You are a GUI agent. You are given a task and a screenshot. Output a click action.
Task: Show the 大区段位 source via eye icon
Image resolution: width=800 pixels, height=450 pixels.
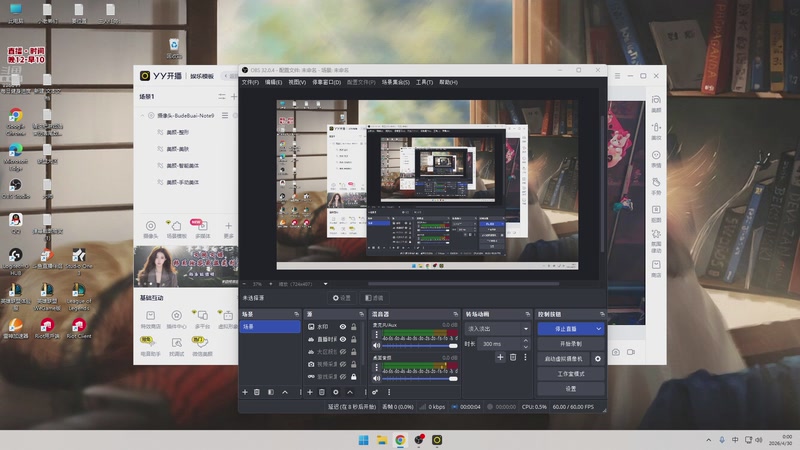click(x=343, y=352)
